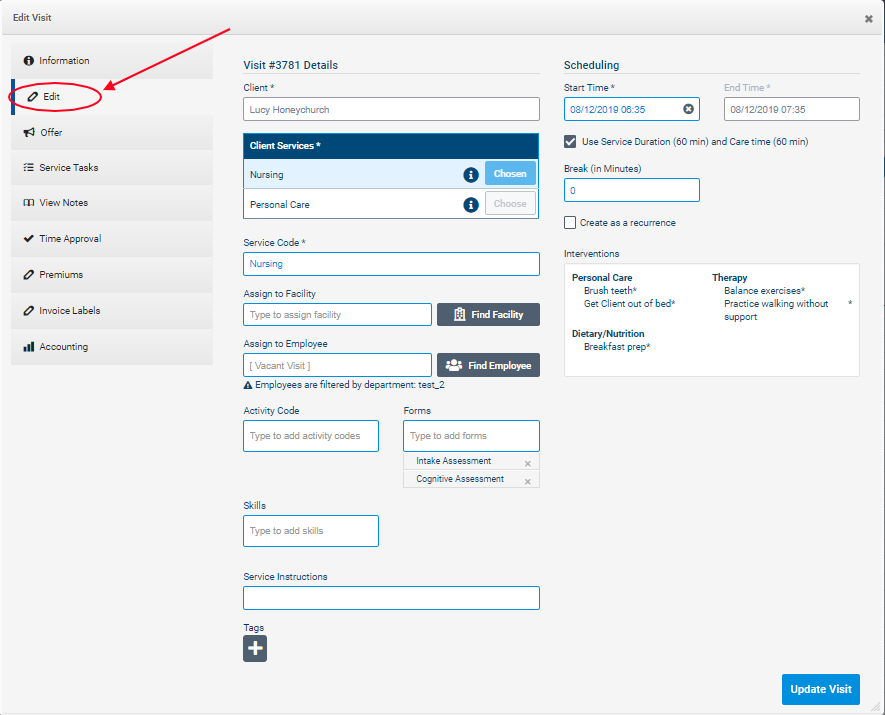Viewport: 885px width, 715px height.
Task: Add a new tag with plus icon
Action: (x=255, y=649)
